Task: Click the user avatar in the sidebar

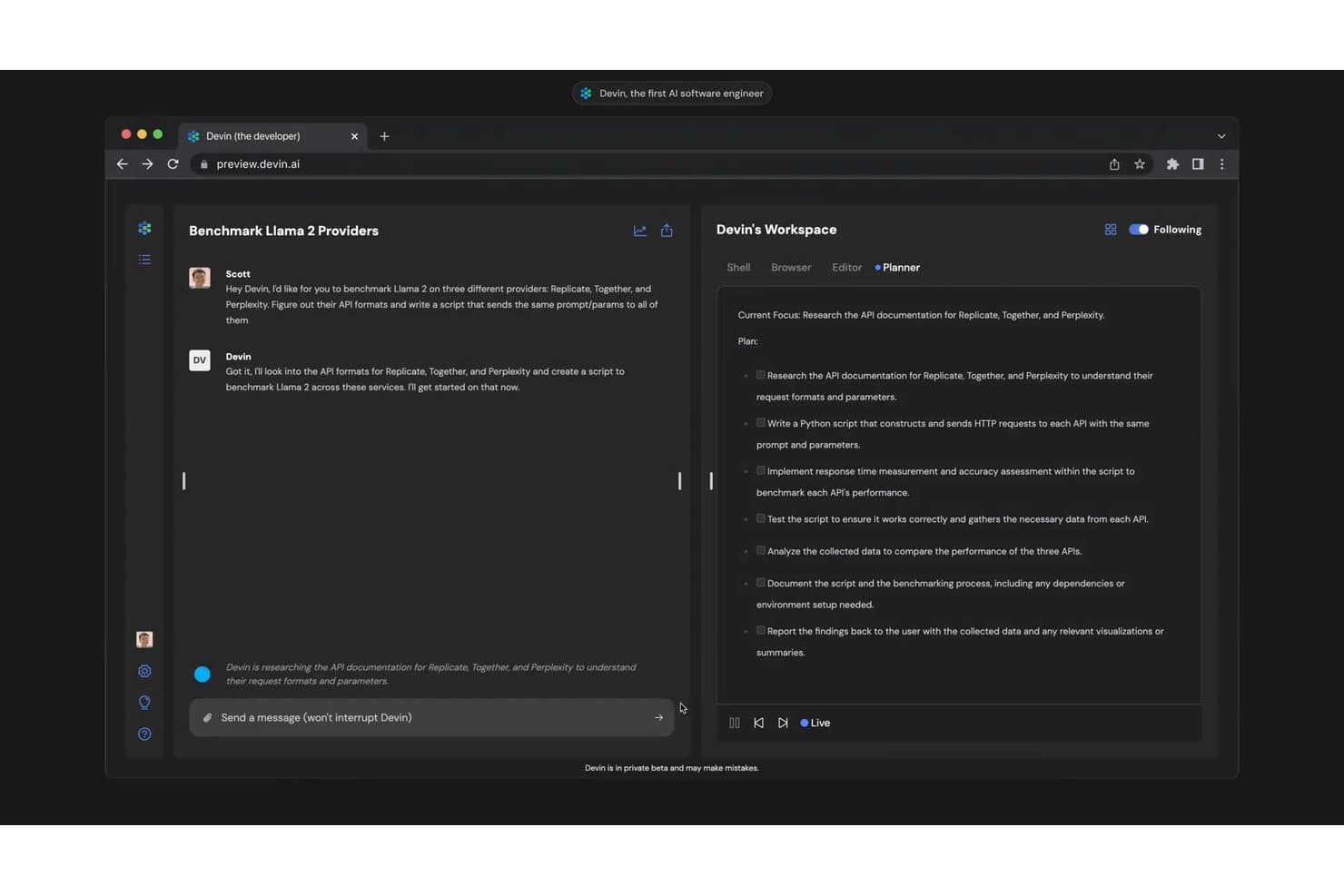Action: click(x=144, y=639)
